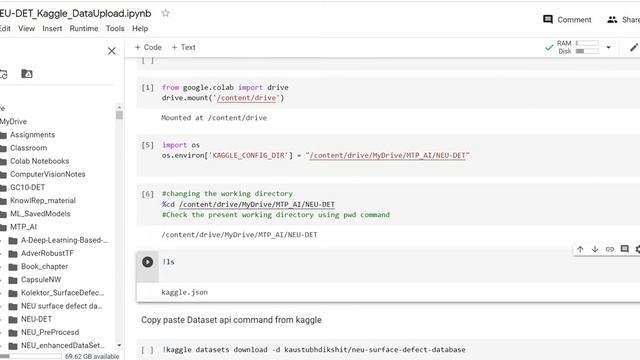Click the disk storage available bar
Screen dimensions: 640x360
pyautogui.click(x=31, y=356)
